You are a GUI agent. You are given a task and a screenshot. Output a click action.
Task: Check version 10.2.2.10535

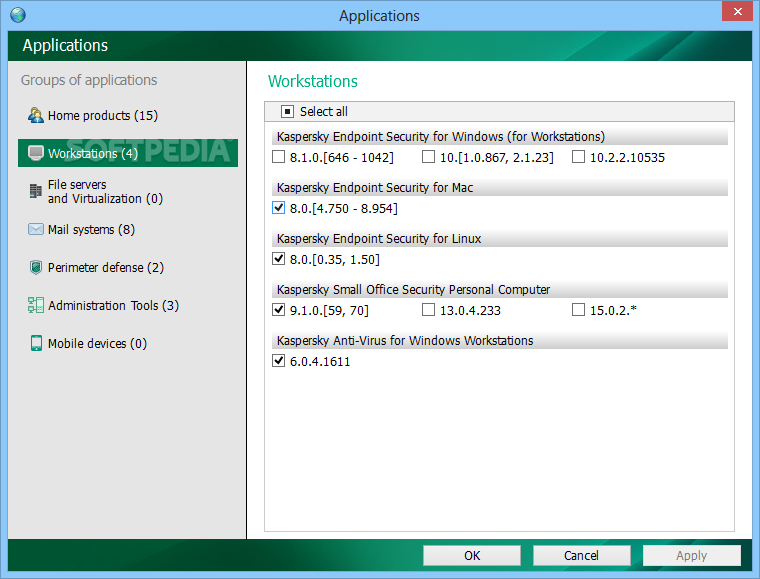tap(578, 157)
